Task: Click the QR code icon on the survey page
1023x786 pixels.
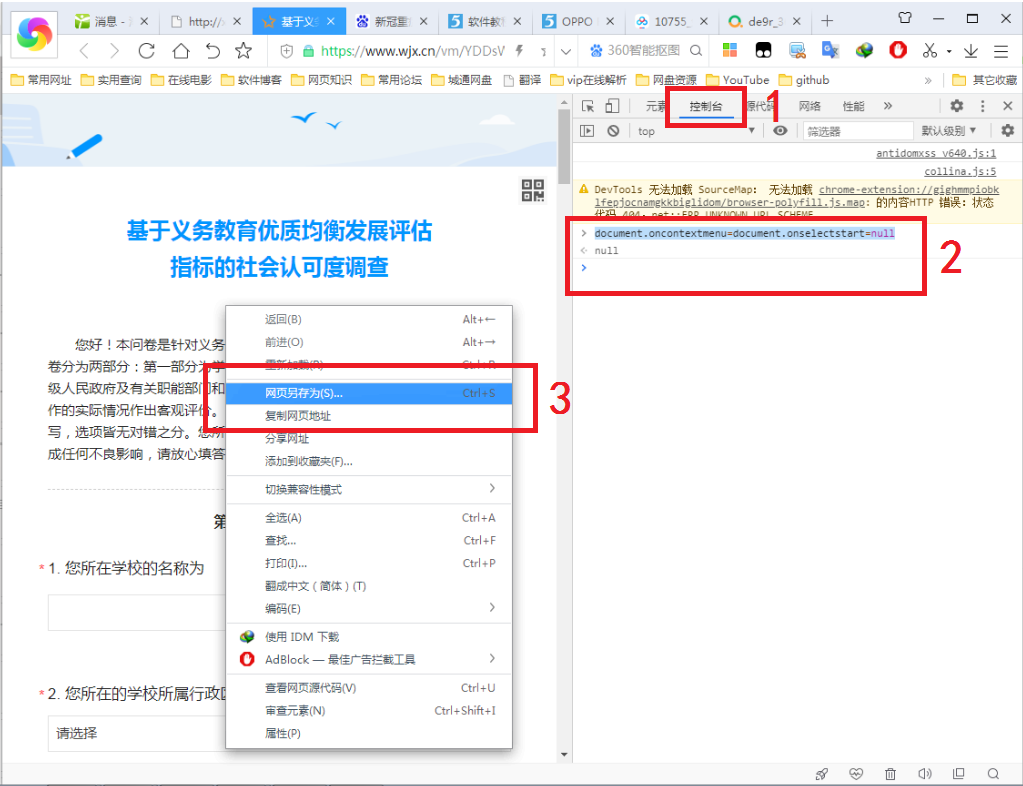Action: tap(531, 190)
